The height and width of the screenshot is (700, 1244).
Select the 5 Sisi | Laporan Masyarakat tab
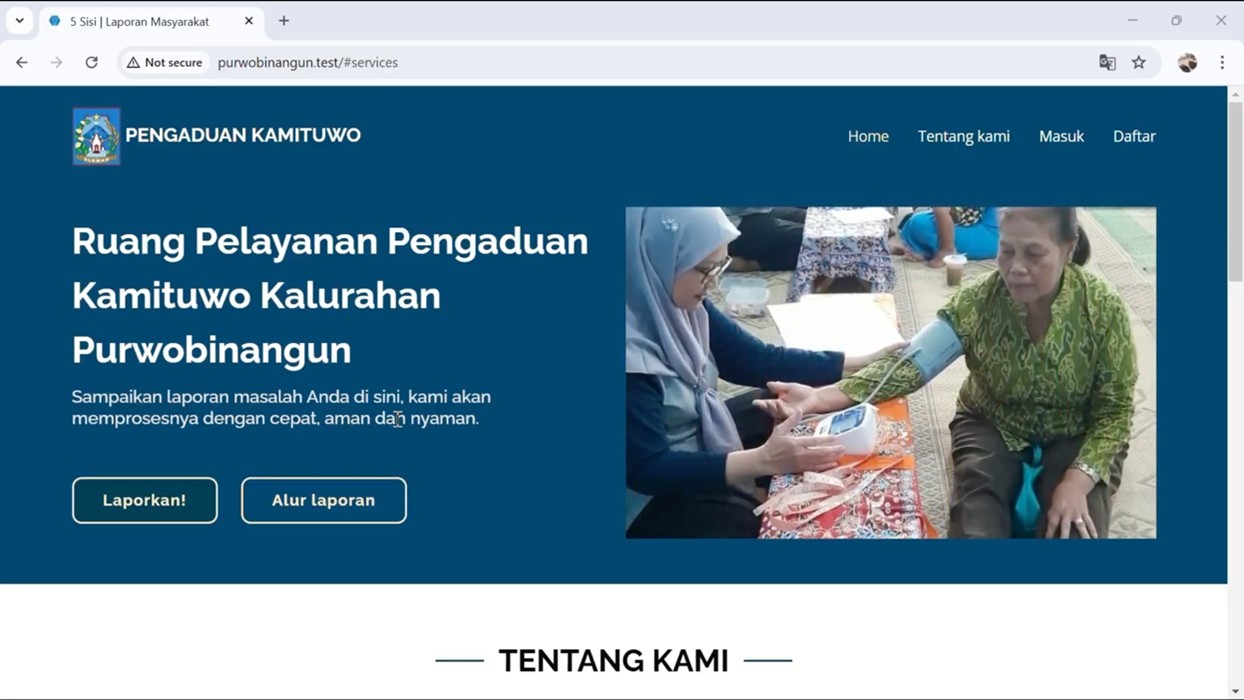pos(139,21)
